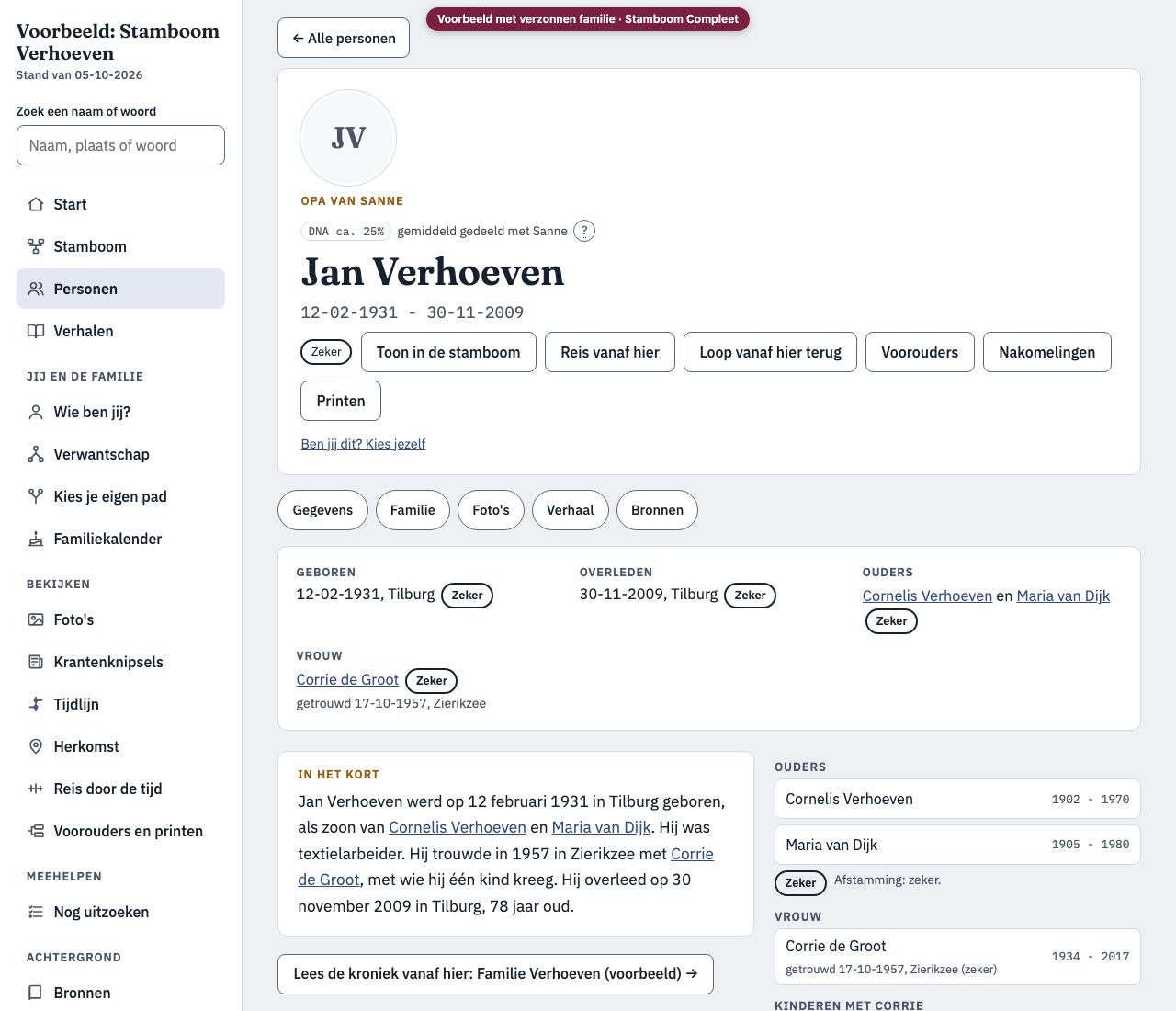
Task: Click the Nakomelingen button
Action: (1047, 352)
